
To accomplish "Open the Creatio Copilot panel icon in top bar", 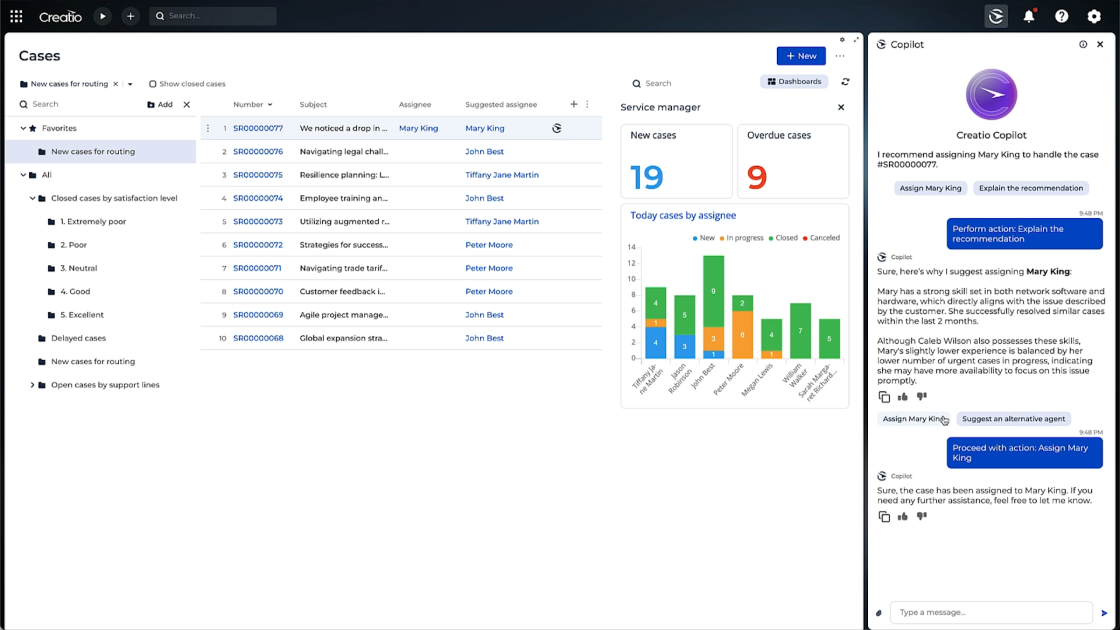I will (995, 16).
